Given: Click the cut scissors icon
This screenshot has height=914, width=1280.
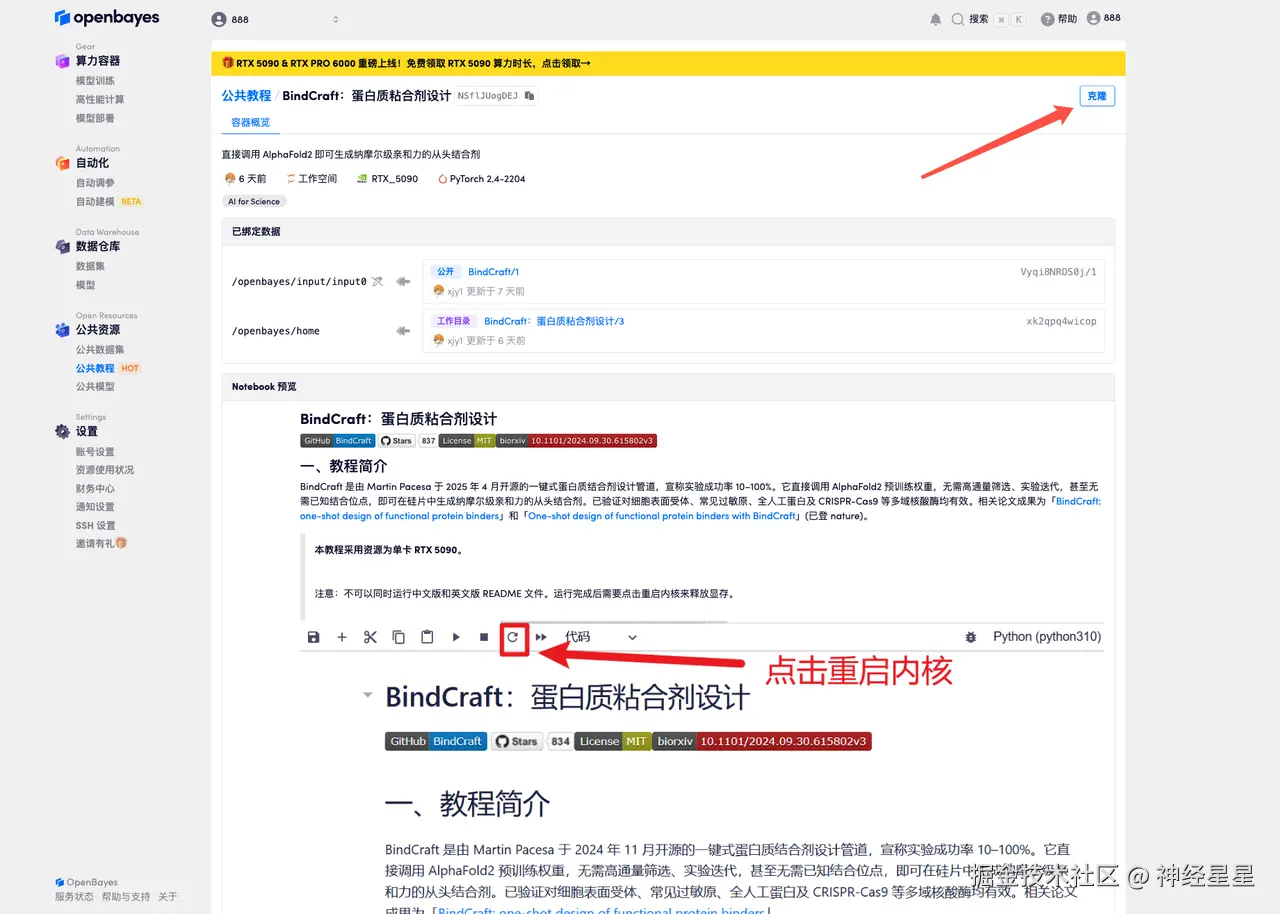Looking at the screenshot, I should point(370,637).
